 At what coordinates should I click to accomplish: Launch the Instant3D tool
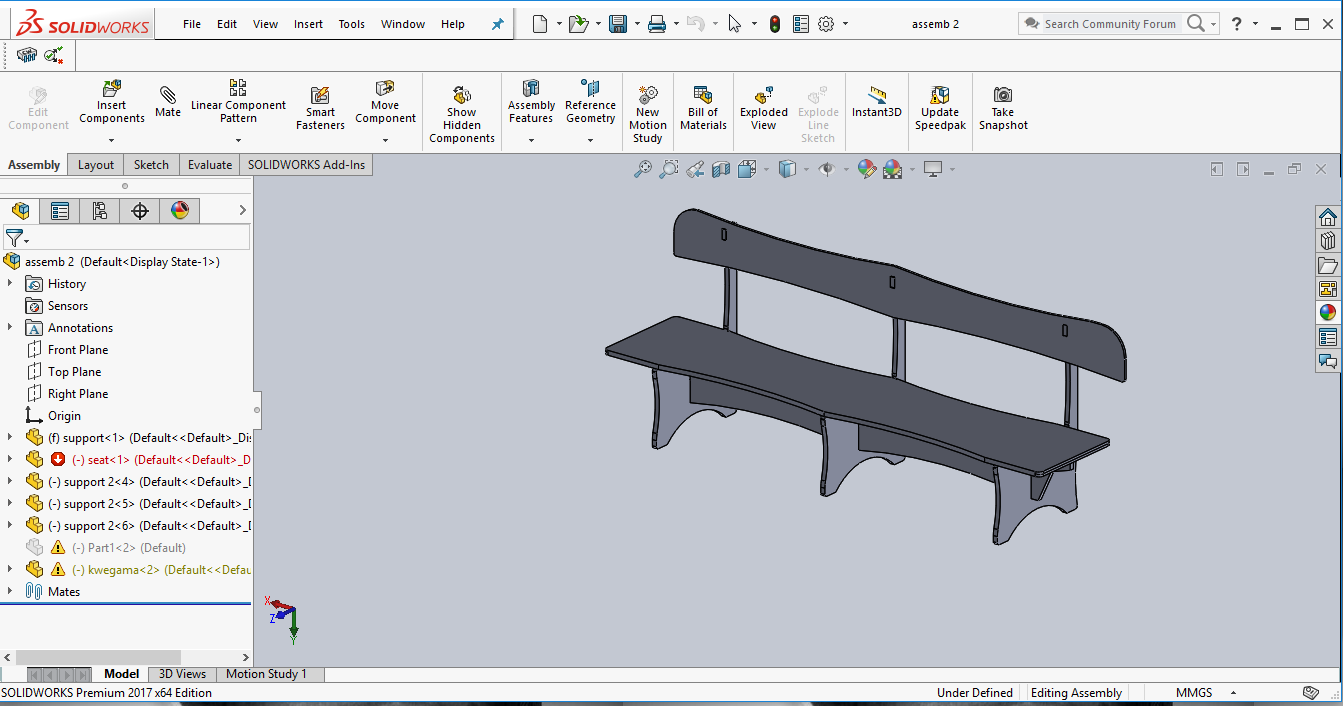click(877, 94)
